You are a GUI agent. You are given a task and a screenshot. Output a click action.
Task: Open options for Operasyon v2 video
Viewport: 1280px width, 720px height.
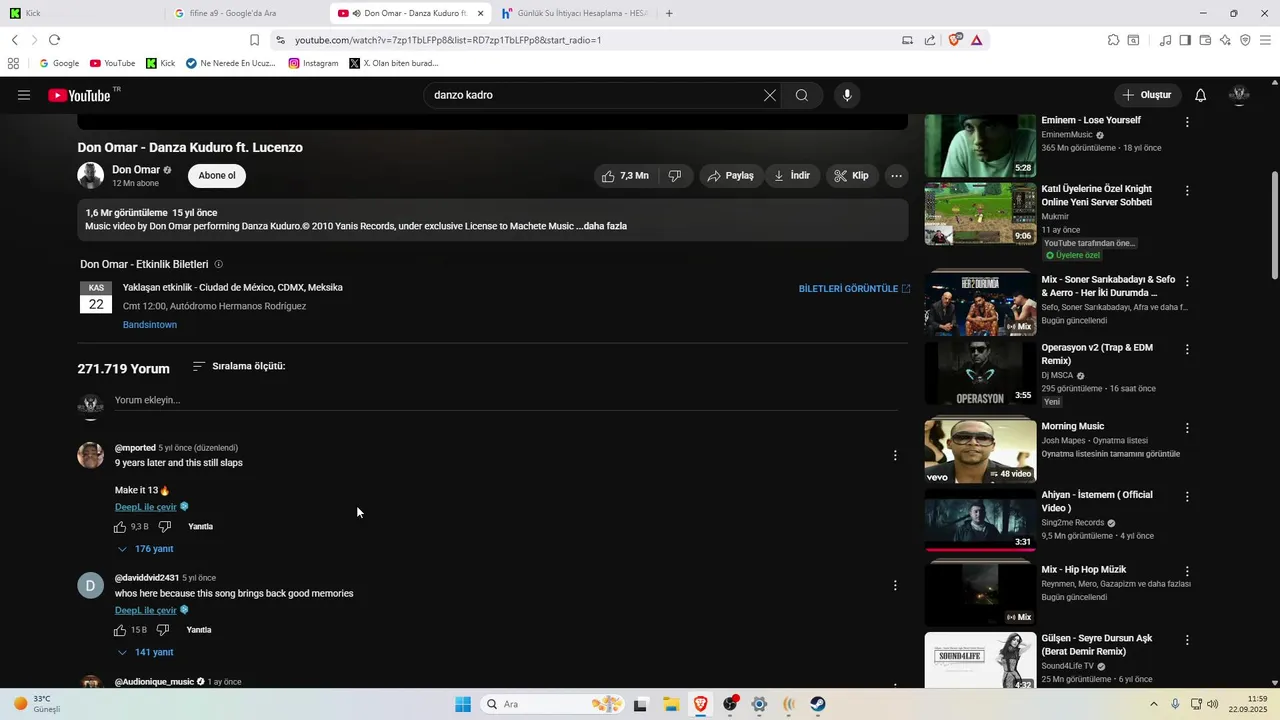tap(1187, 349)
